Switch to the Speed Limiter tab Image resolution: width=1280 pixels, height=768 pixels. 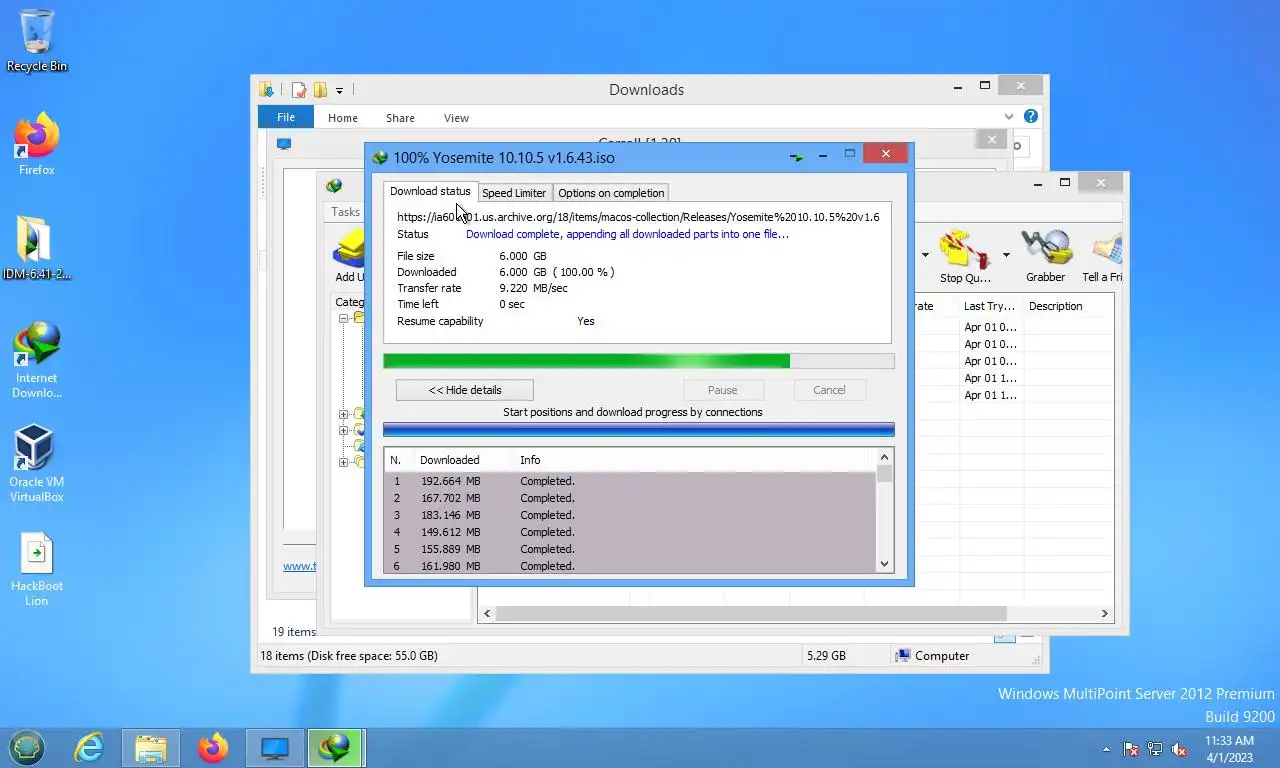pos(514,193)
